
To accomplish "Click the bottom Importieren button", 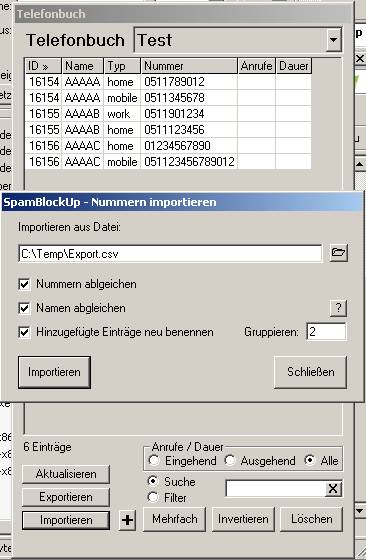I will click(x=66, y=520).
